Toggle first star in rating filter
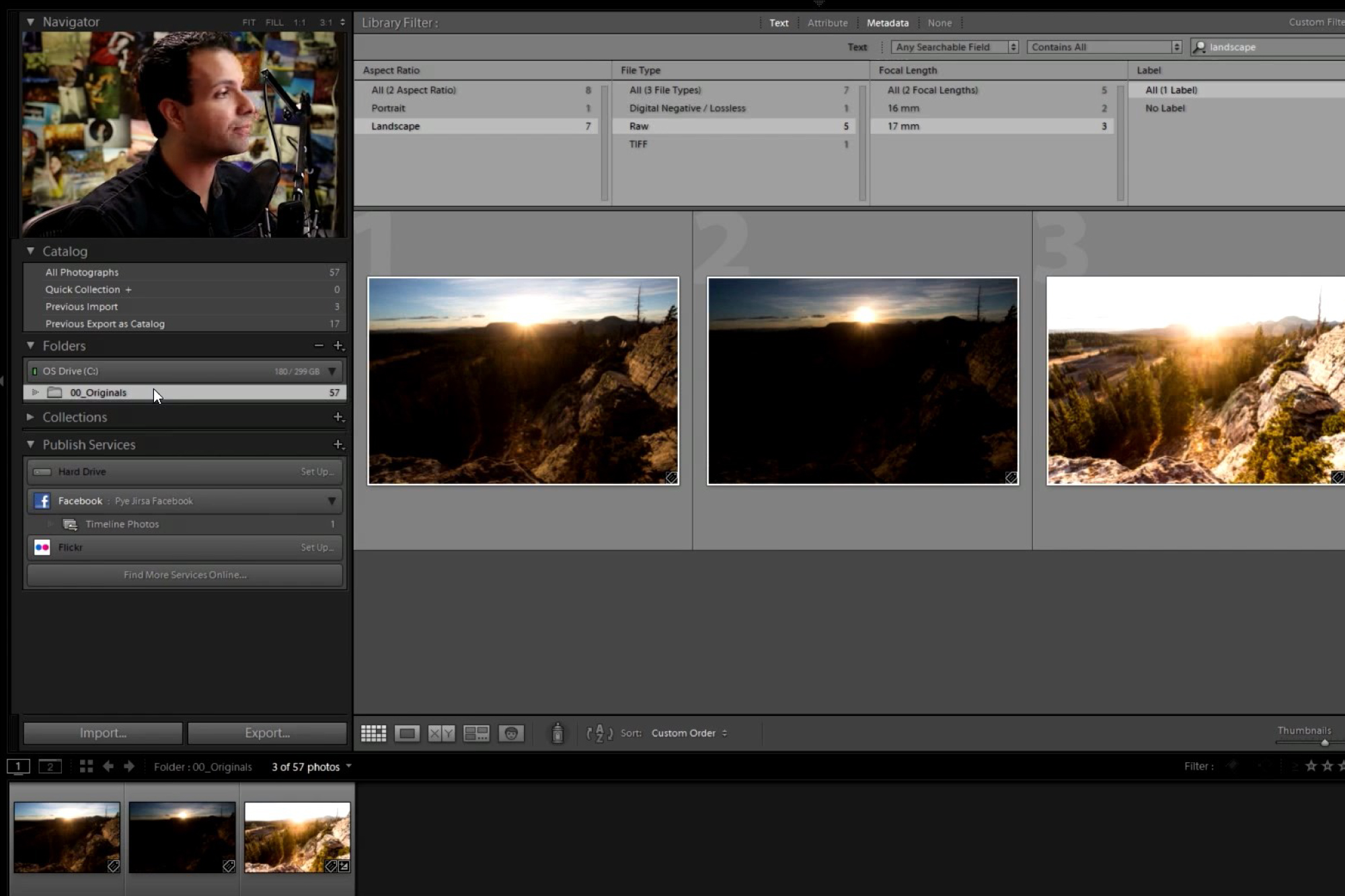 click(x=1311, y=766)
